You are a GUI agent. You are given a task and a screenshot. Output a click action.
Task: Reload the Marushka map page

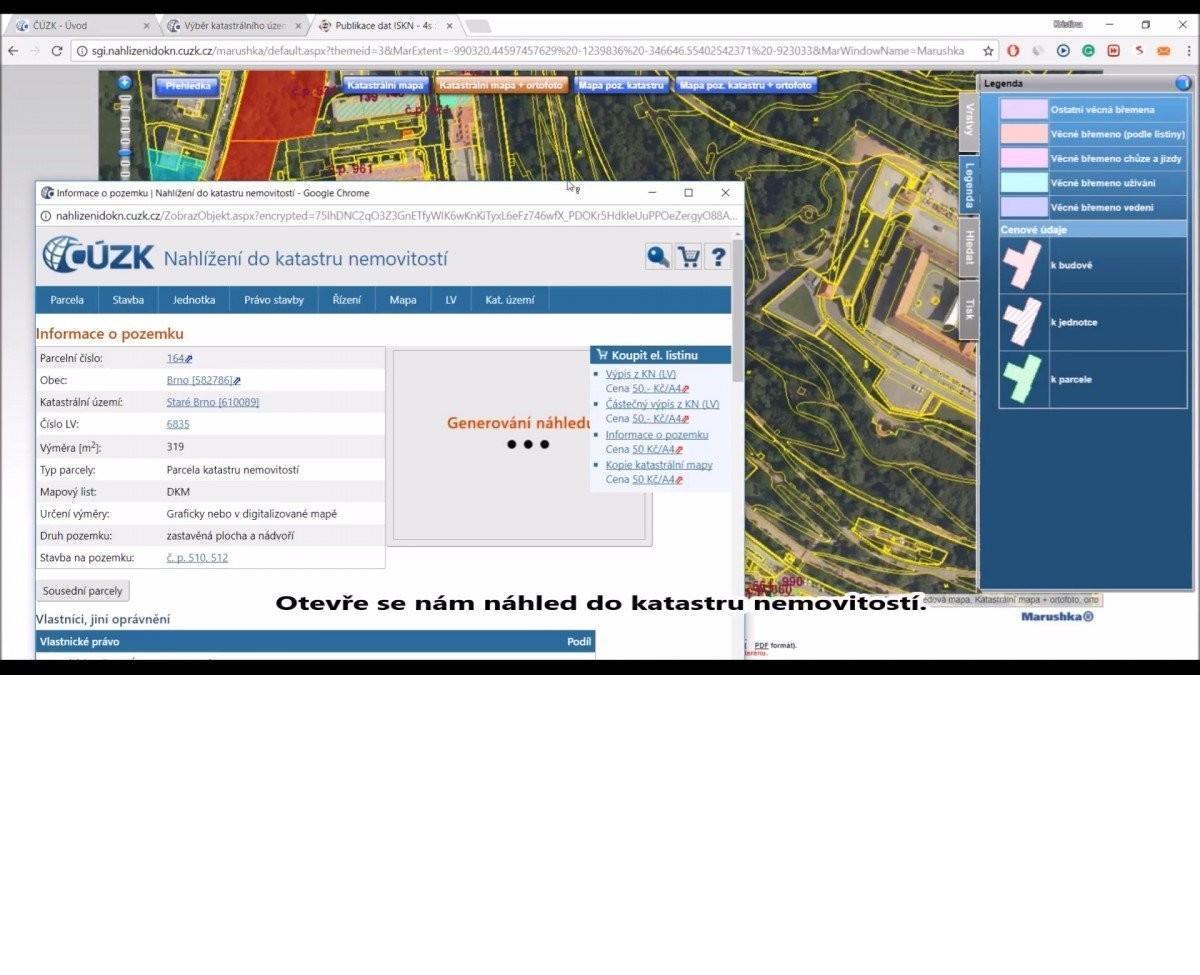pos(57,50)
